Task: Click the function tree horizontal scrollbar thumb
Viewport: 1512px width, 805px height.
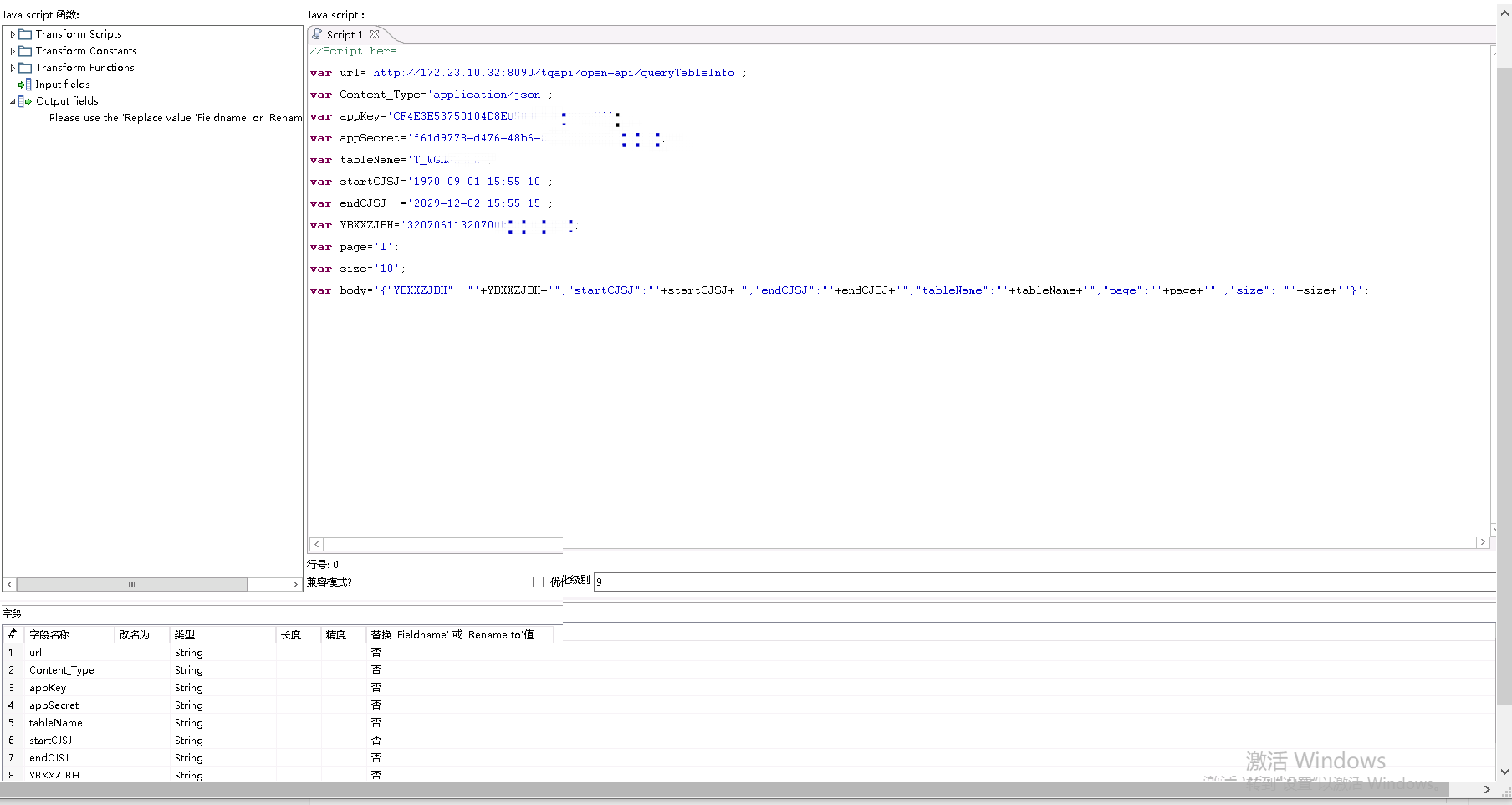Action: click(132, 584)
